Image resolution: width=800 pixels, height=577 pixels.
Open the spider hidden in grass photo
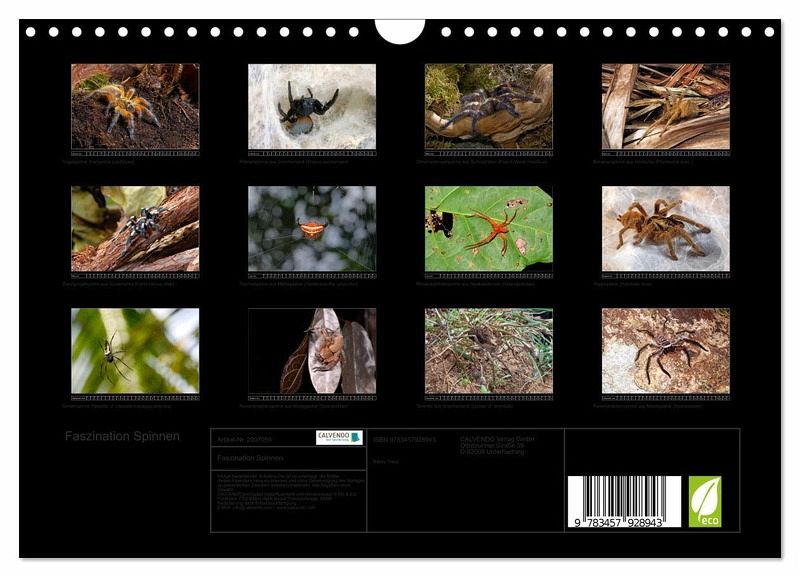tap(488, 350)
